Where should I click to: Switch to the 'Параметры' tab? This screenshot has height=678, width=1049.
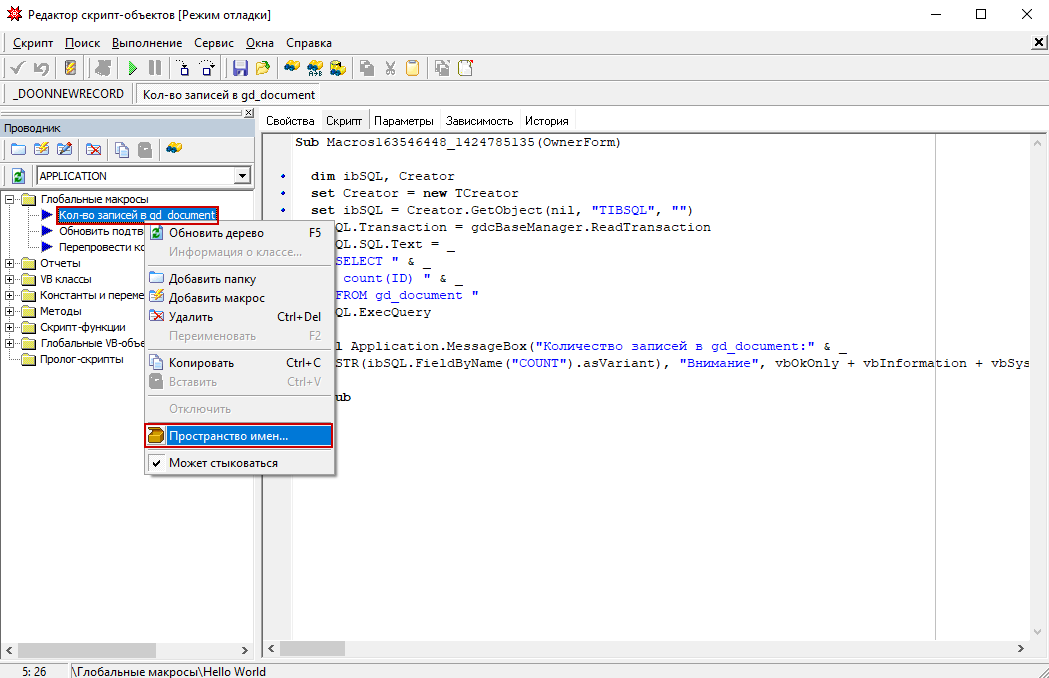pyautogui.click(x=404, y=121)
